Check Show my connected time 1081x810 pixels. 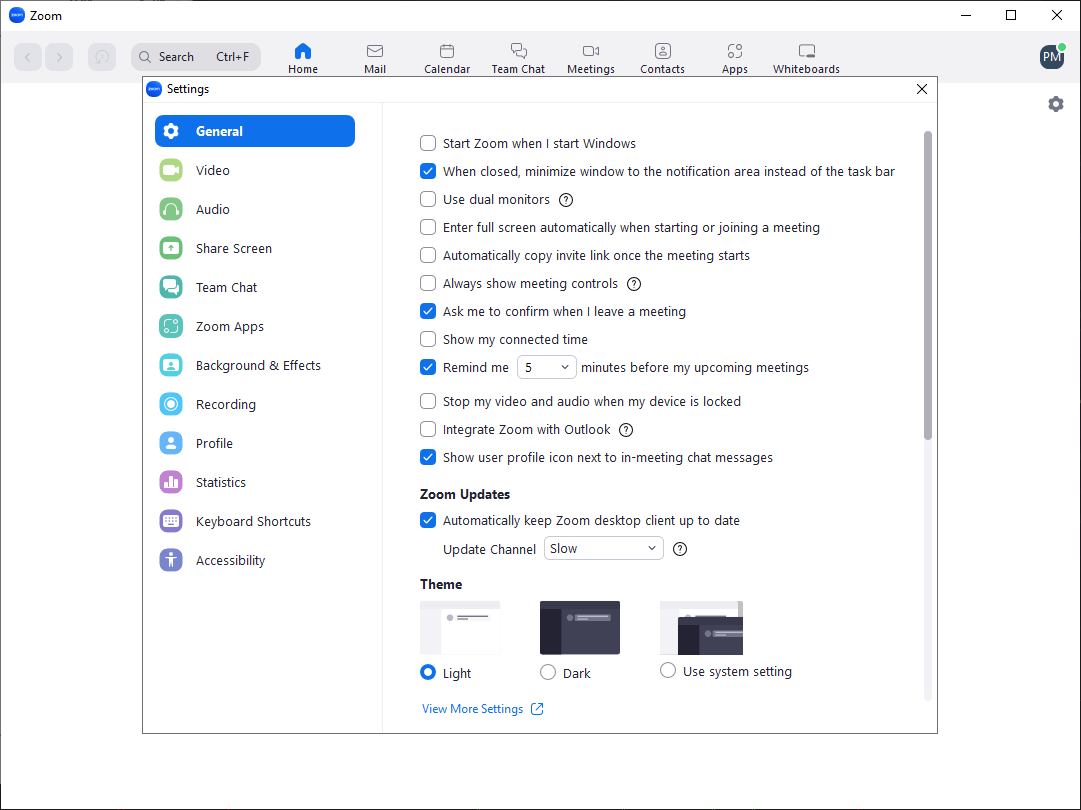pyautogui.click(x=428, y=340)
